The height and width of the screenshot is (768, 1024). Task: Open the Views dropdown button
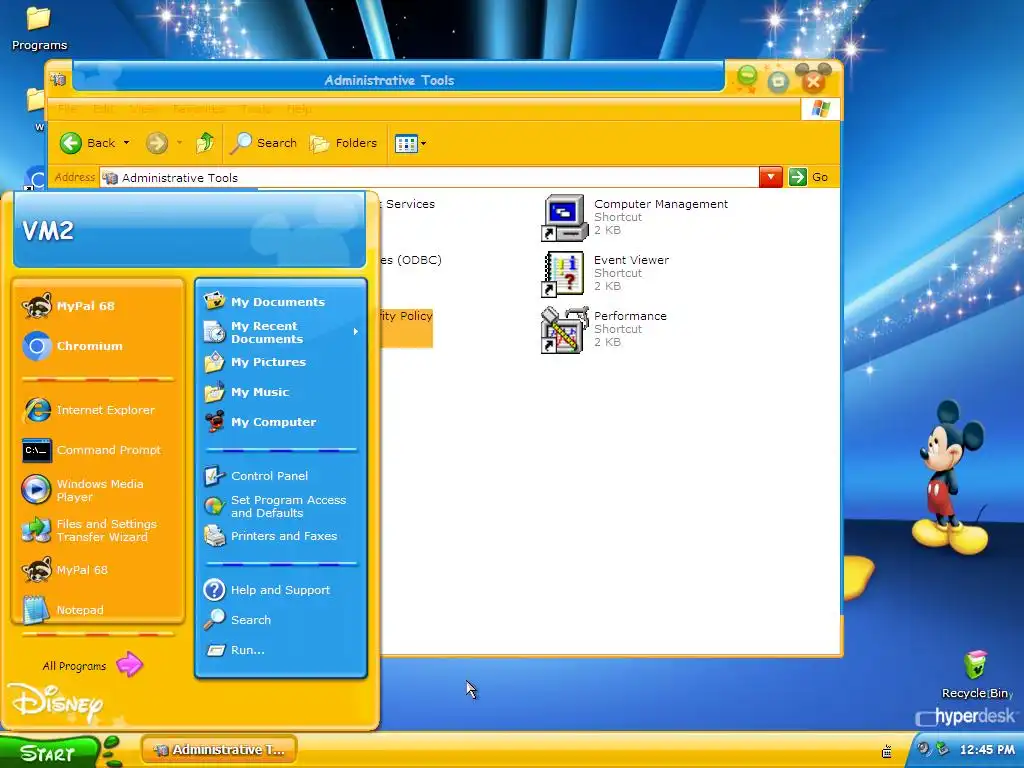(x=410, y=143)
